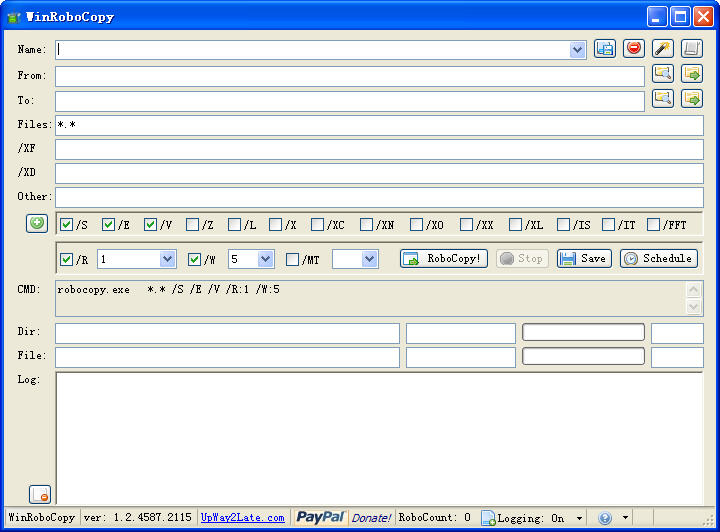
Task: Enable the /L checkbox
Action: click(x=234, y=224)
